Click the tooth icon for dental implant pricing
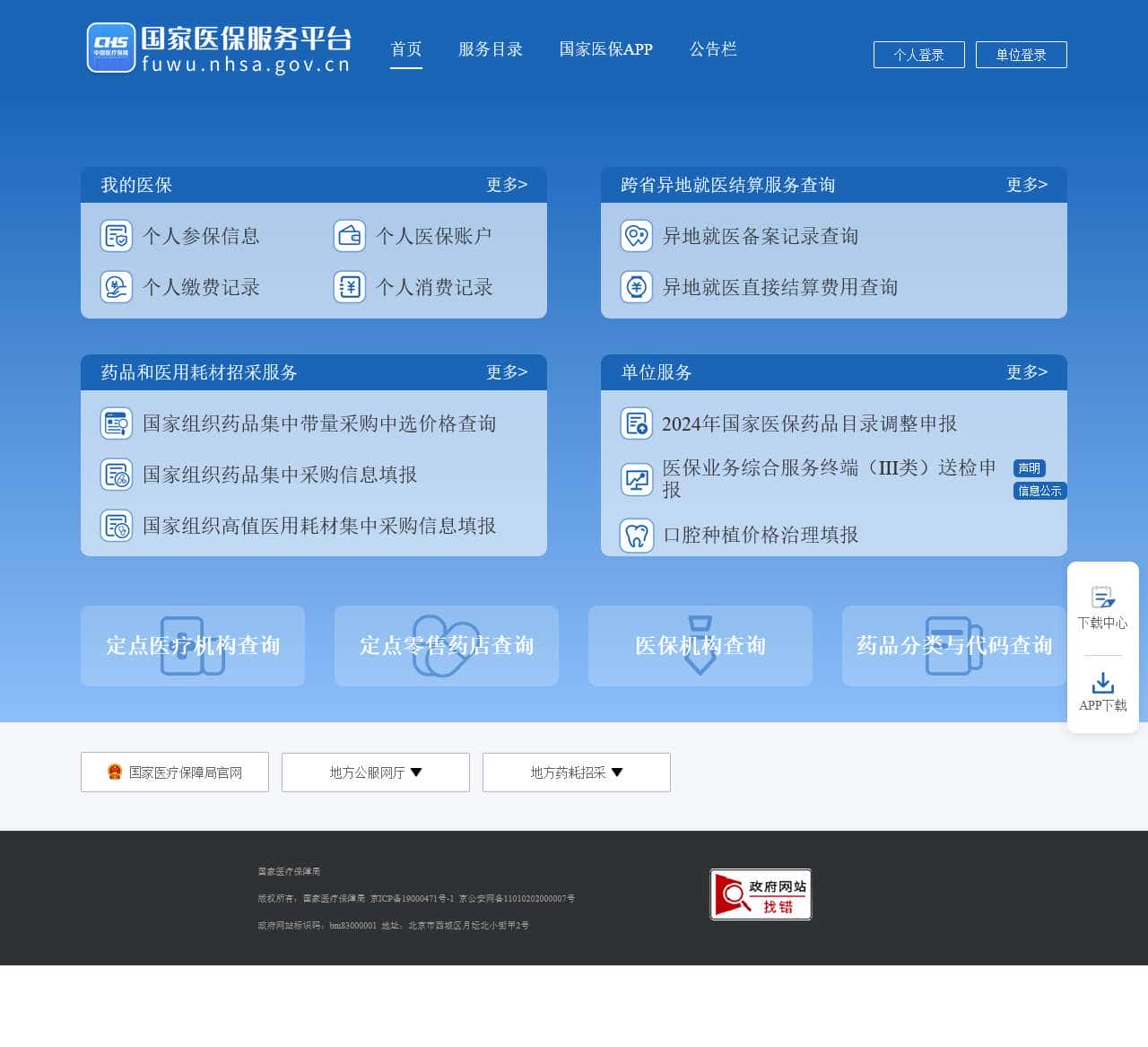Image resolution: width=1148 pixels, height=1047 pixels. [637, 536]
